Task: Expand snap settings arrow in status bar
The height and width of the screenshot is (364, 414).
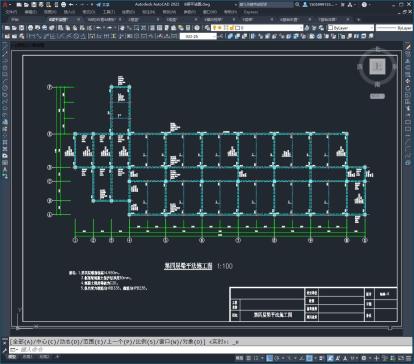Action: tap(262, 358)
